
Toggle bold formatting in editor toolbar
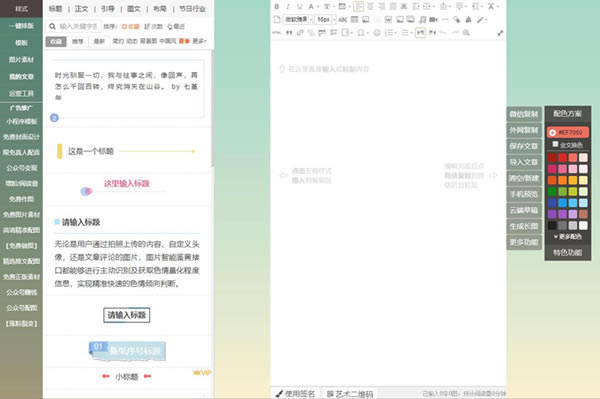[x=277, y=7]
